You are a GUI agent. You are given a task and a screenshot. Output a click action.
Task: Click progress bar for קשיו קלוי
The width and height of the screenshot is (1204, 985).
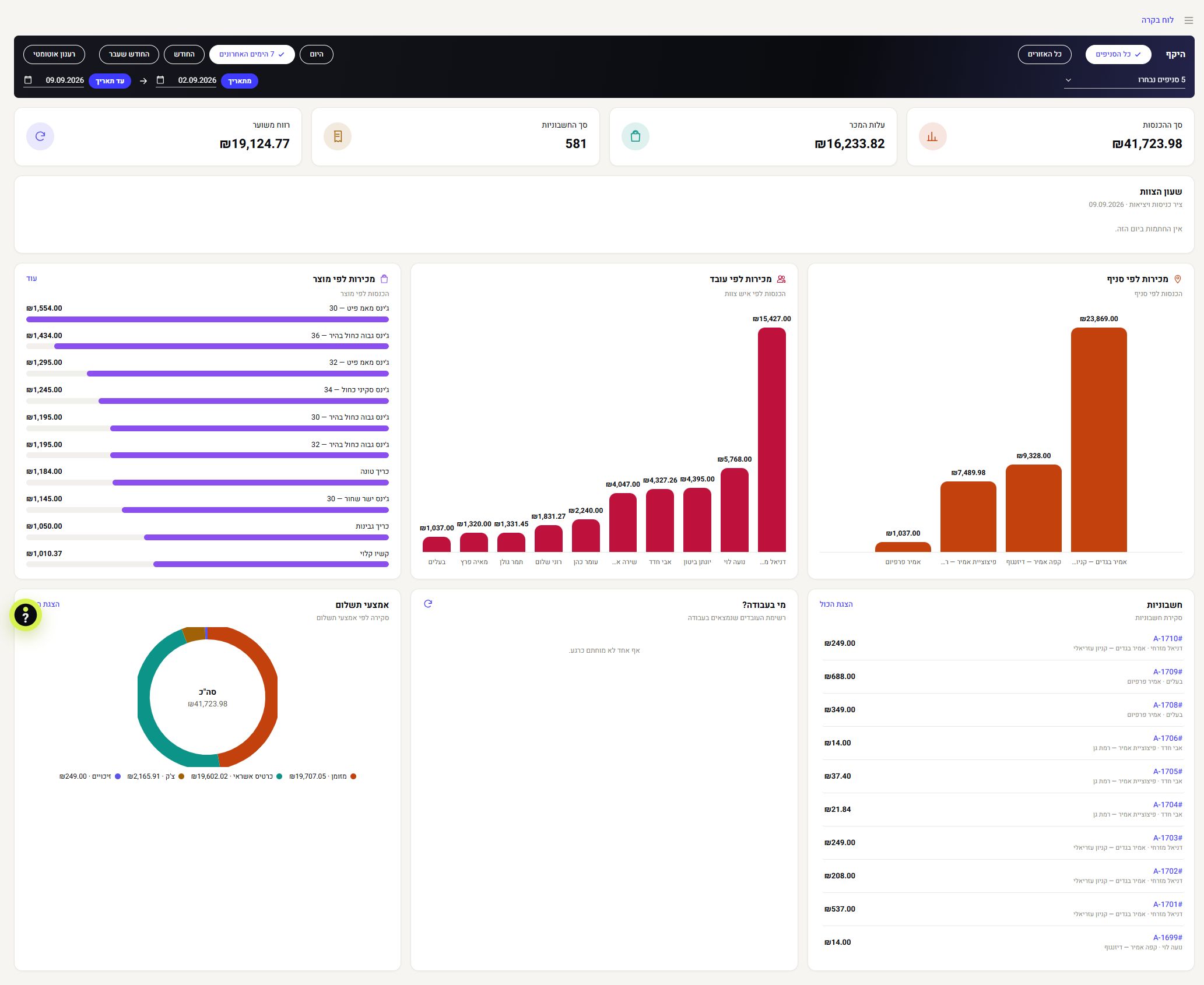208,564
